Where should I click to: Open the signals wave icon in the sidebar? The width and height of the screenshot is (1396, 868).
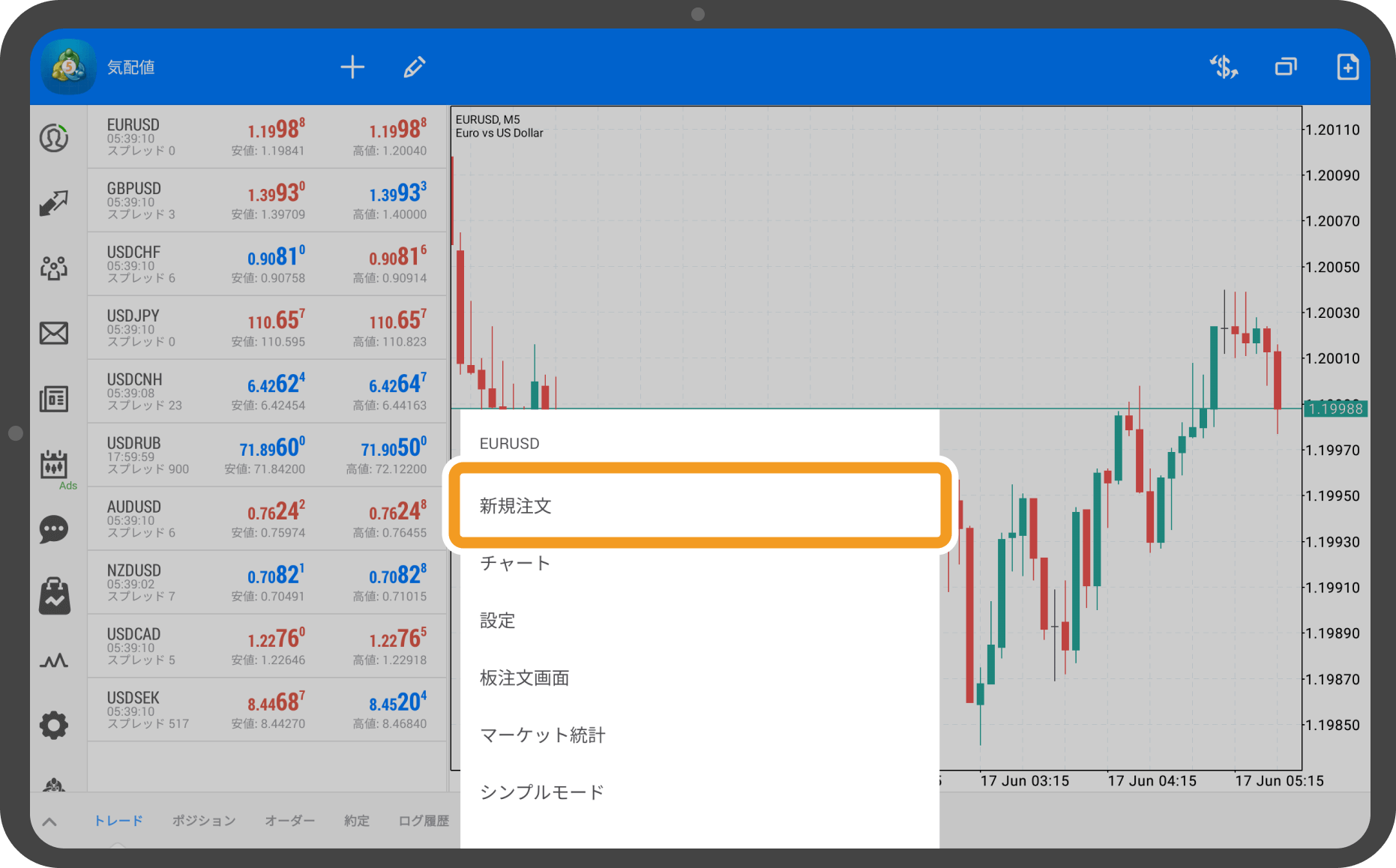pyautogui.click(x=54, y=660)
